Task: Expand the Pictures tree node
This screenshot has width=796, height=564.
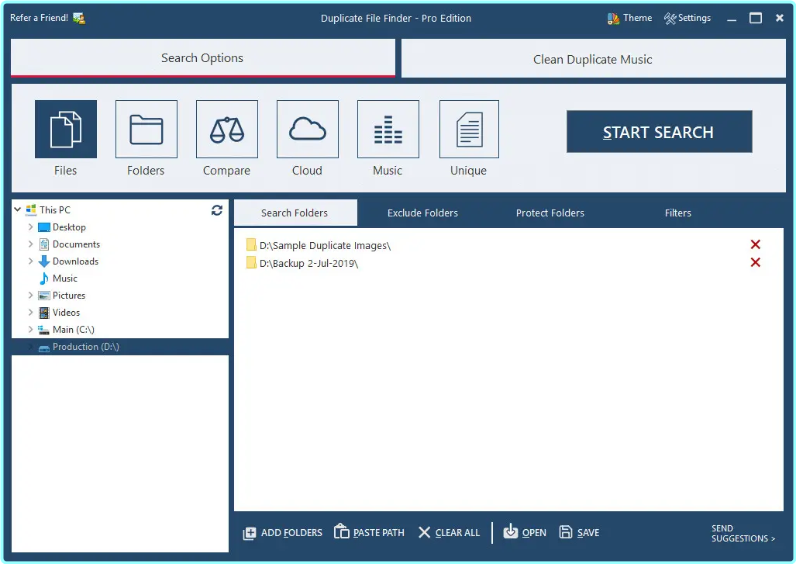Action: (x=30, y=295)
